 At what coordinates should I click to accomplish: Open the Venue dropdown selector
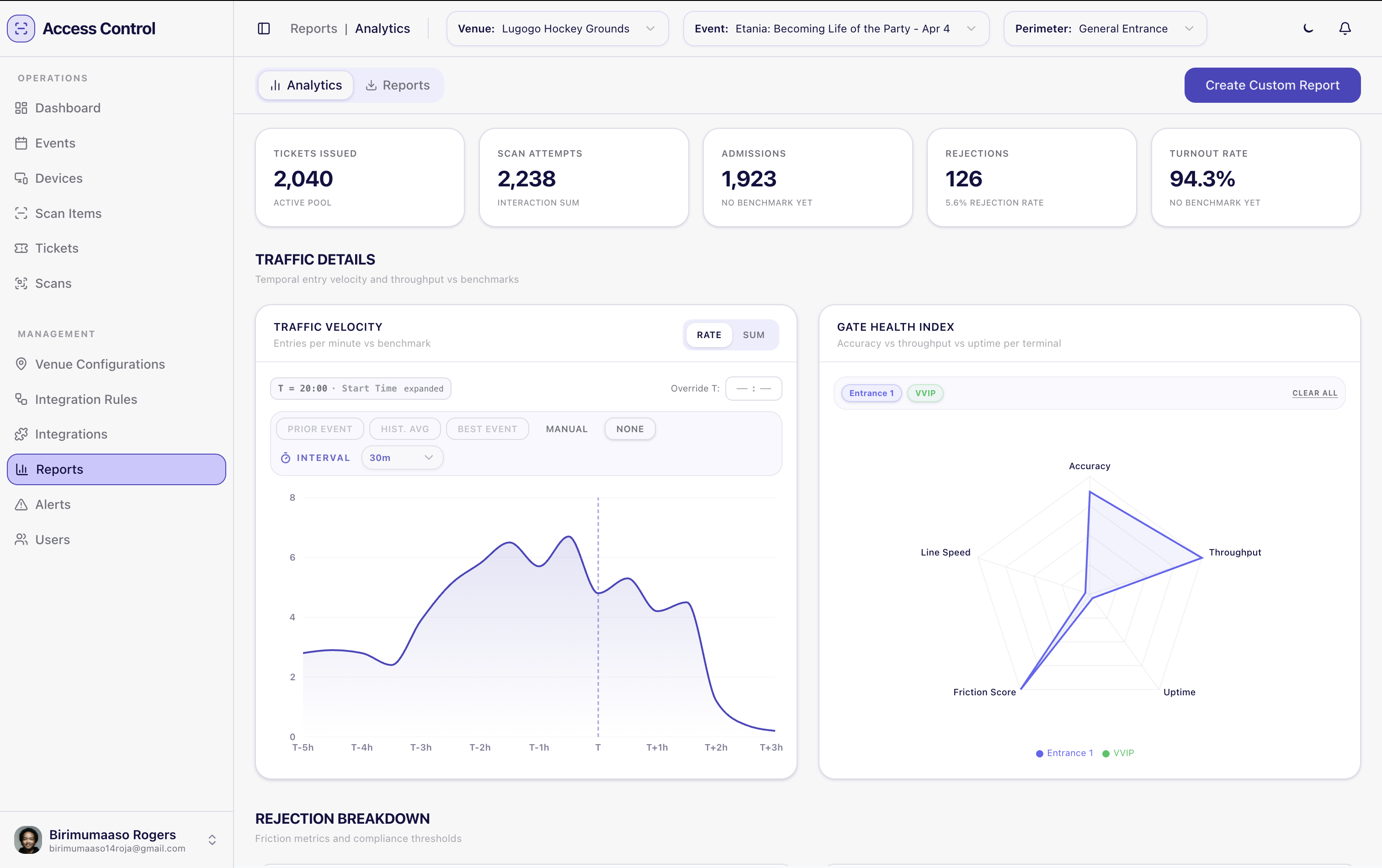pos(557,29)
